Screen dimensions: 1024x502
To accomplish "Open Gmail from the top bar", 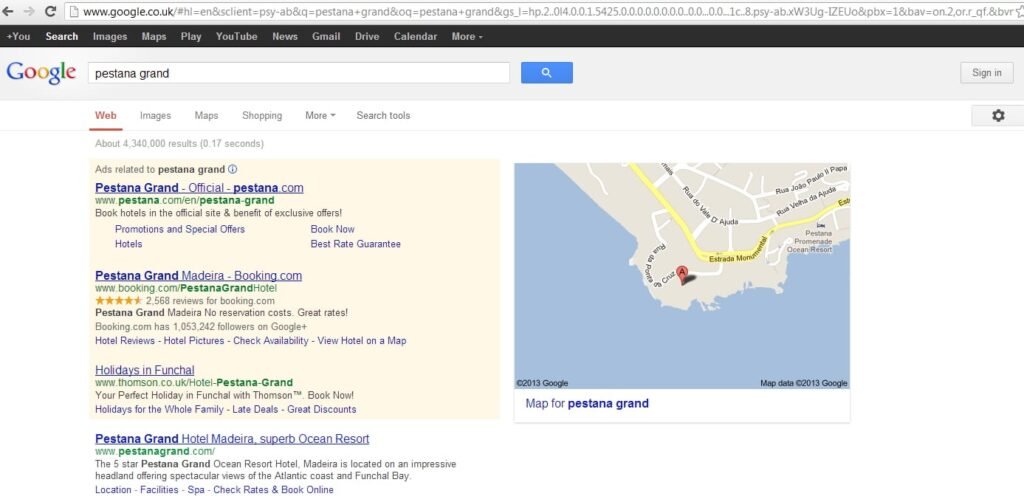I will (x=326, y=36).
